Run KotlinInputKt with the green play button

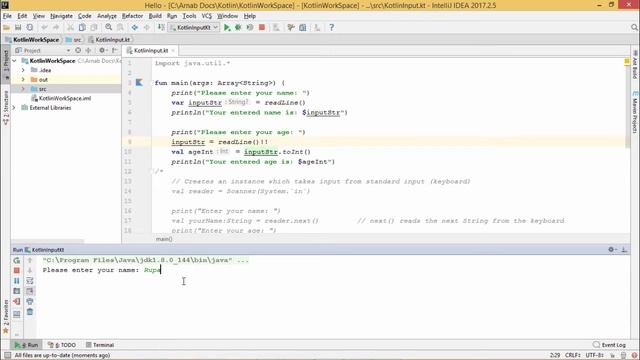click(227, 27)
